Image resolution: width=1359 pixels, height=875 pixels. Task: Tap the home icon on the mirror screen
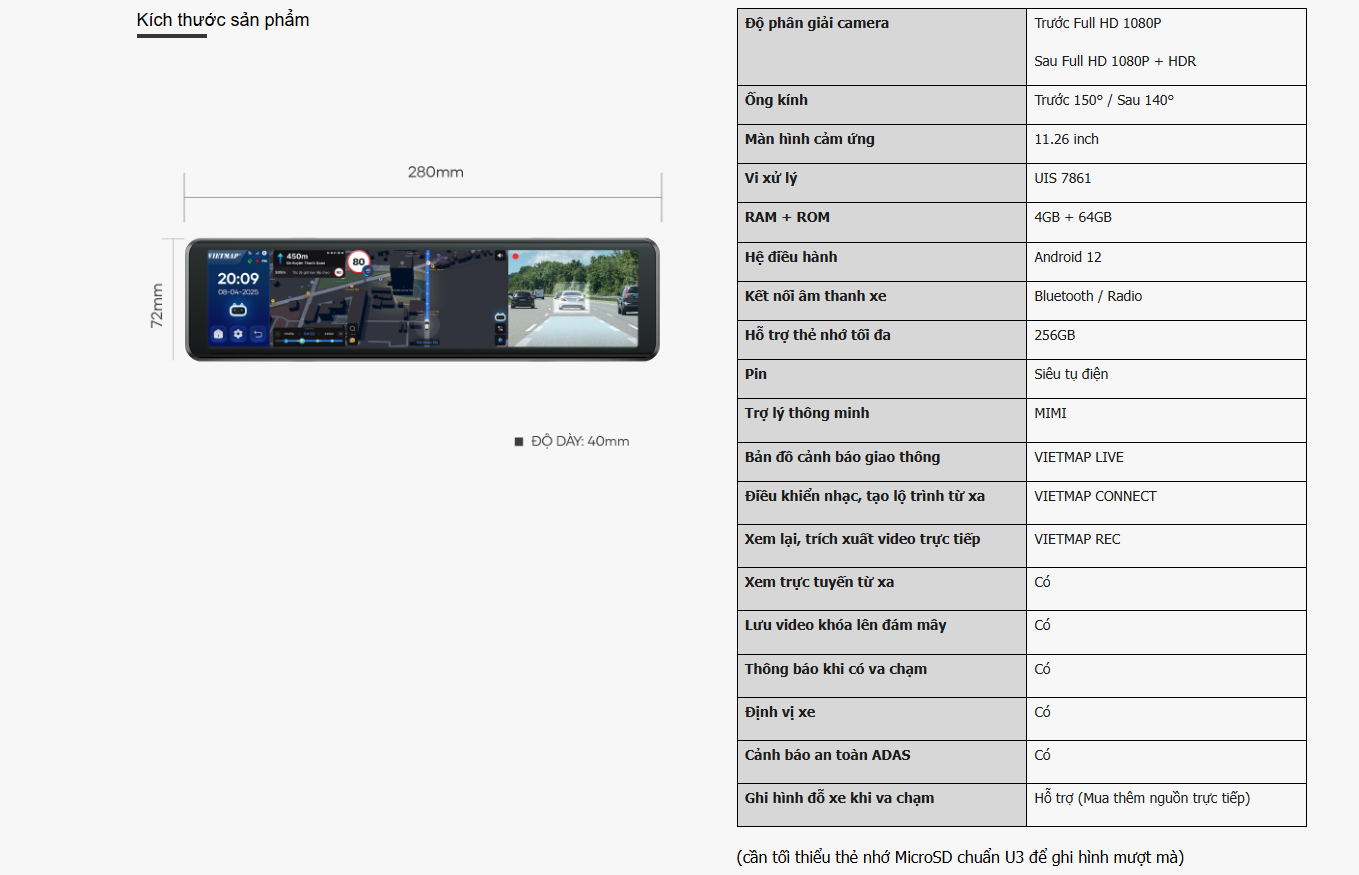[x=218, y=334]
